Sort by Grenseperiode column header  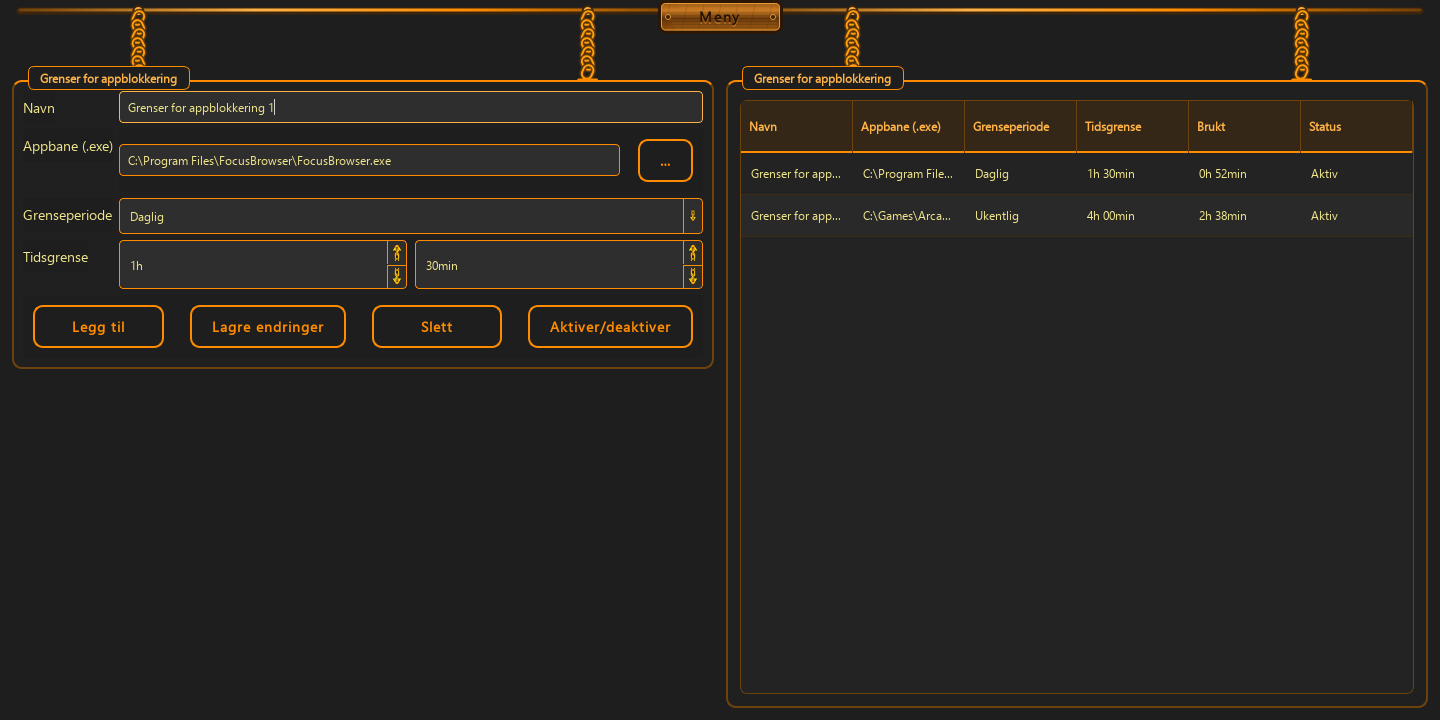[x=1021, y=126]
